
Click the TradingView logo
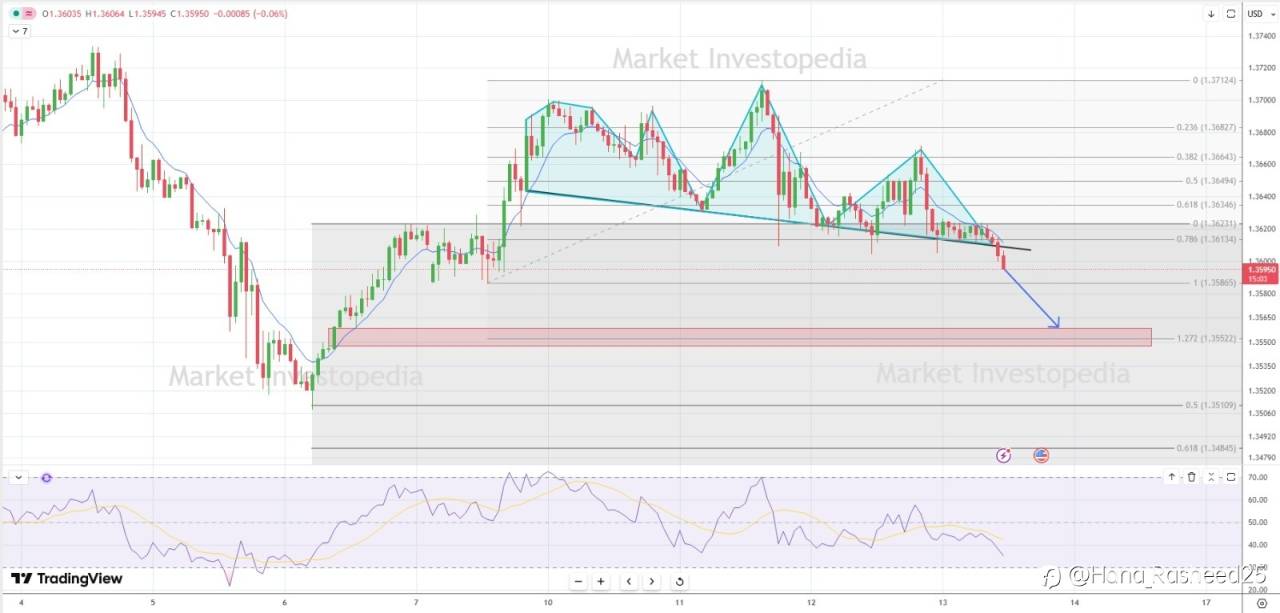click(x=67, y=578)
